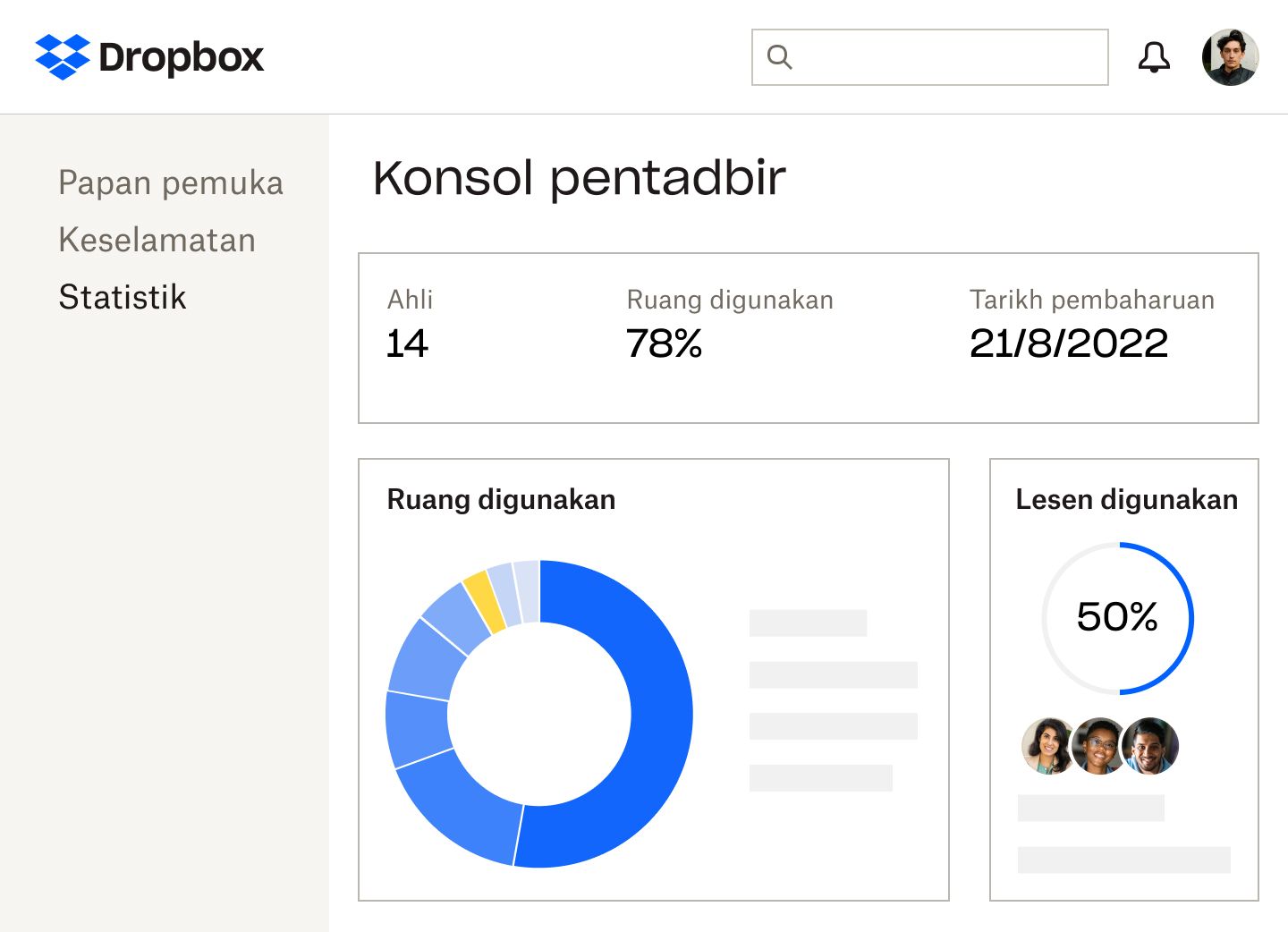
Task: Select Statistik in the sidebar
Action: tap(123, 297)
